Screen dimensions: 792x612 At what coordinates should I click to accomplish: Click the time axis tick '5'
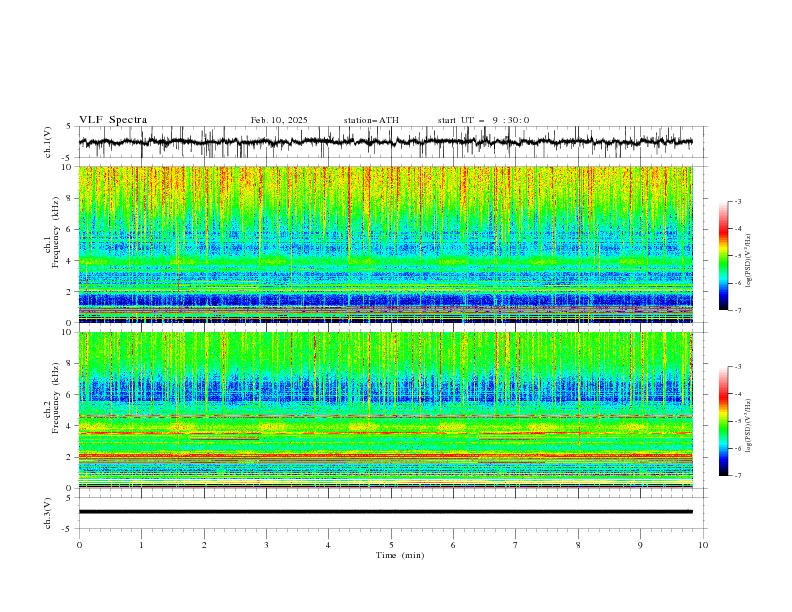point(391,545)
